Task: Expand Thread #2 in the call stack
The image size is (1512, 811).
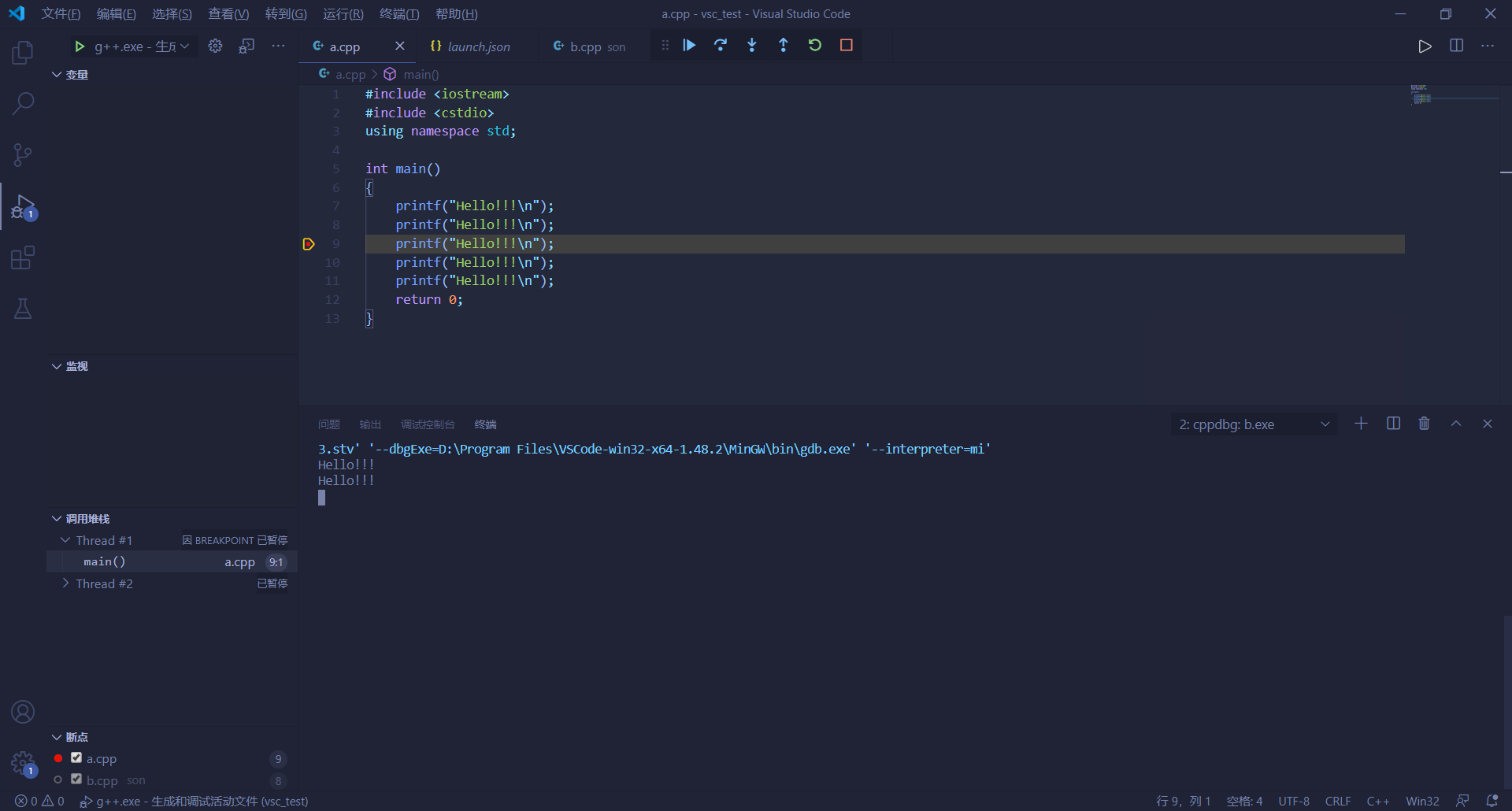Action: coord(66,583)
